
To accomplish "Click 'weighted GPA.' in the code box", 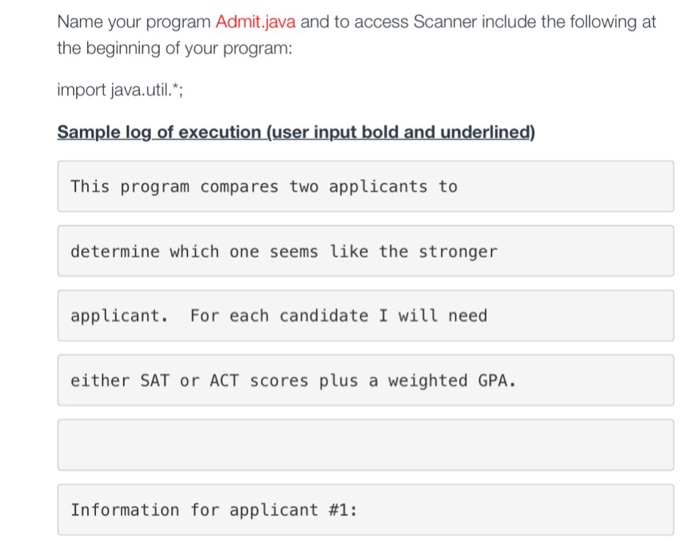I will [x=452, y=380].
